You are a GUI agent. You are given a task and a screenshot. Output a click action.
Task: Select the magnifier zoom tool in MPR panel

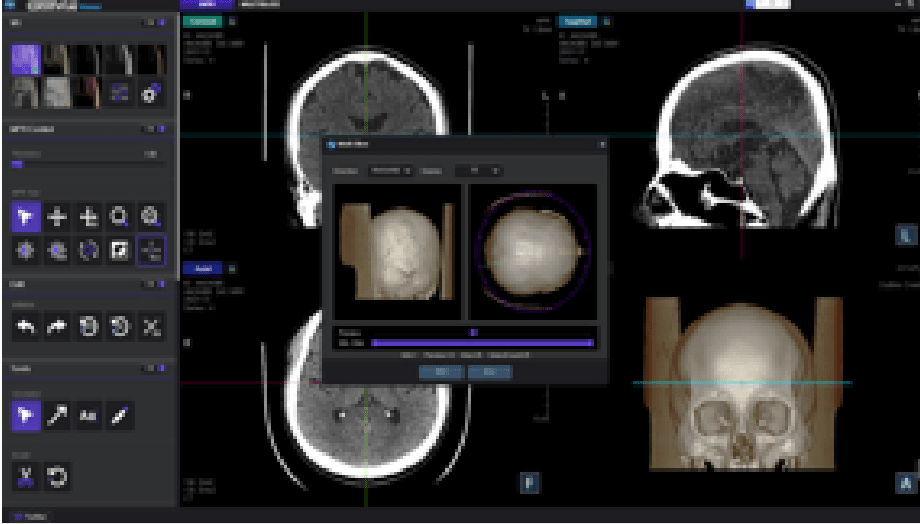pos(120,217)
